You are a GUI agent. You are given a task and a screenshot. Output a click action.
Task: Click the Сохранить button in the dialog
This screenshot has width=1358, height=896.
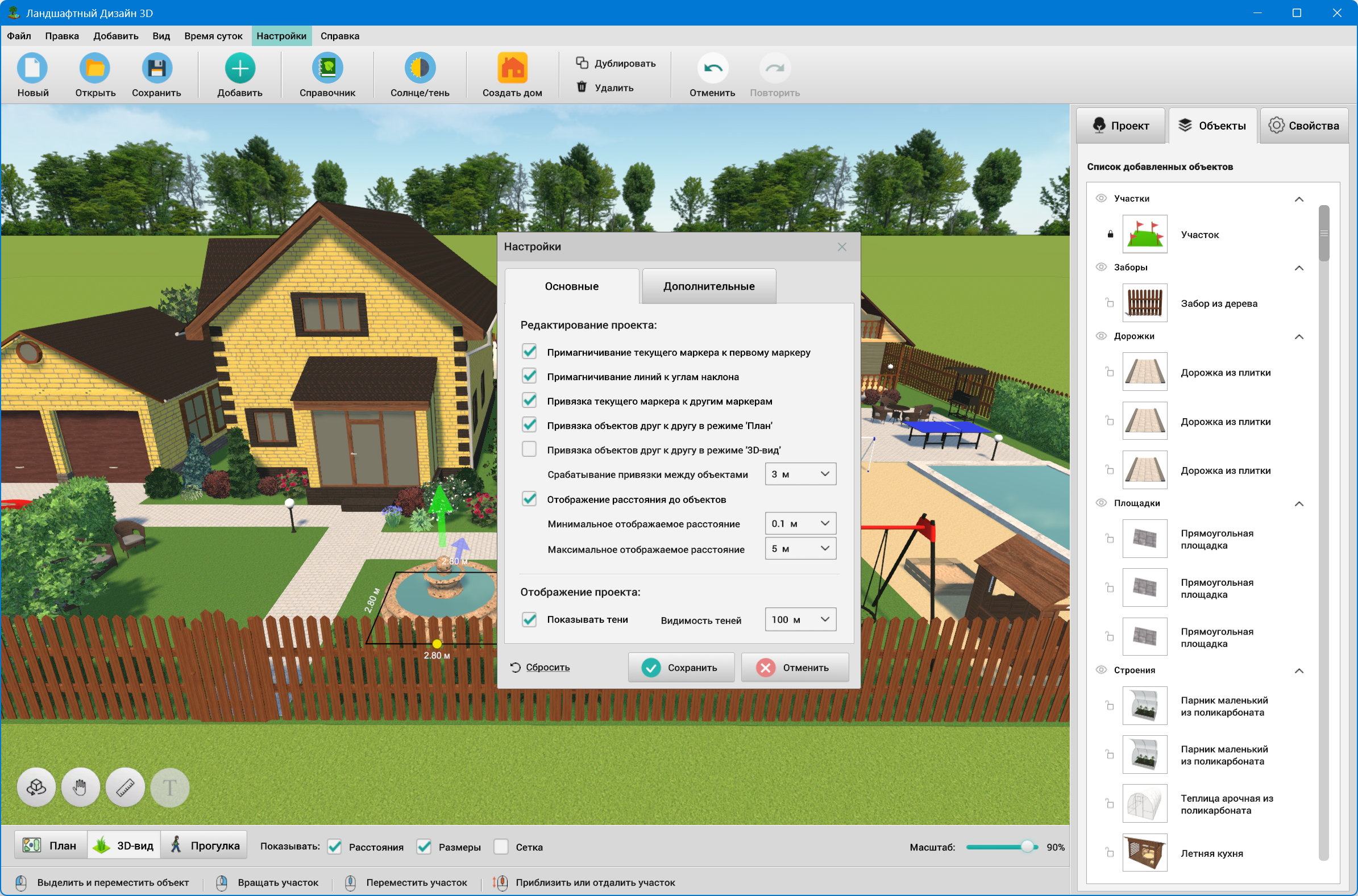point(681,668)
